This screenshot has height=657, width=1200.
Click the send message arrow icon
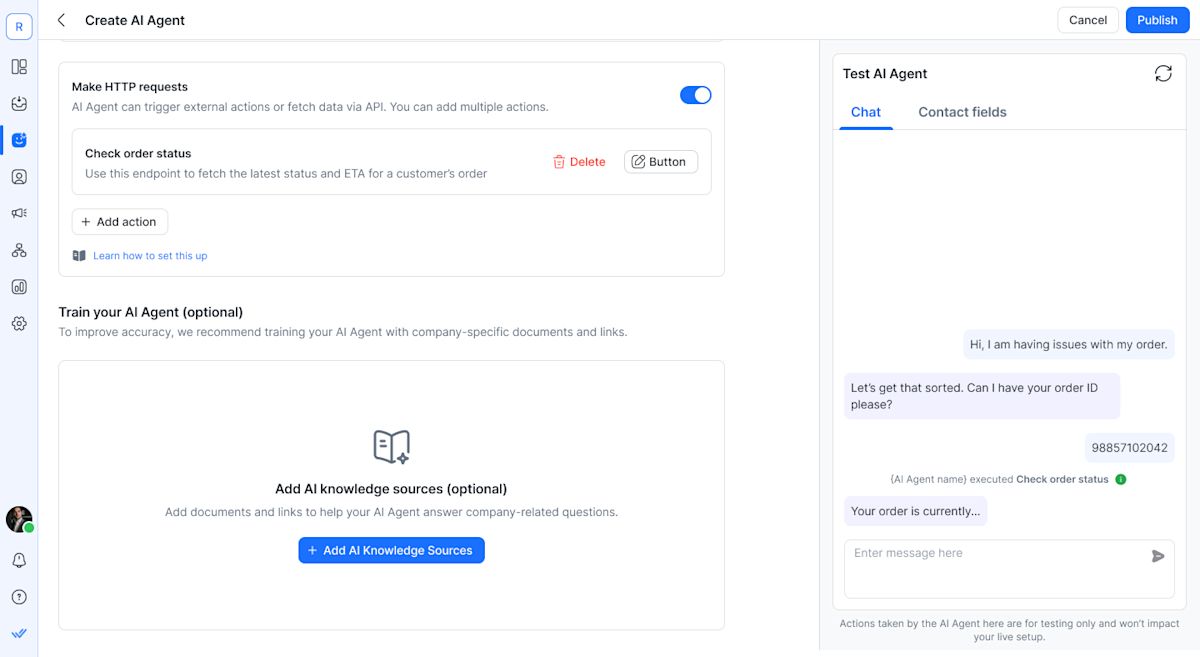1157,556
